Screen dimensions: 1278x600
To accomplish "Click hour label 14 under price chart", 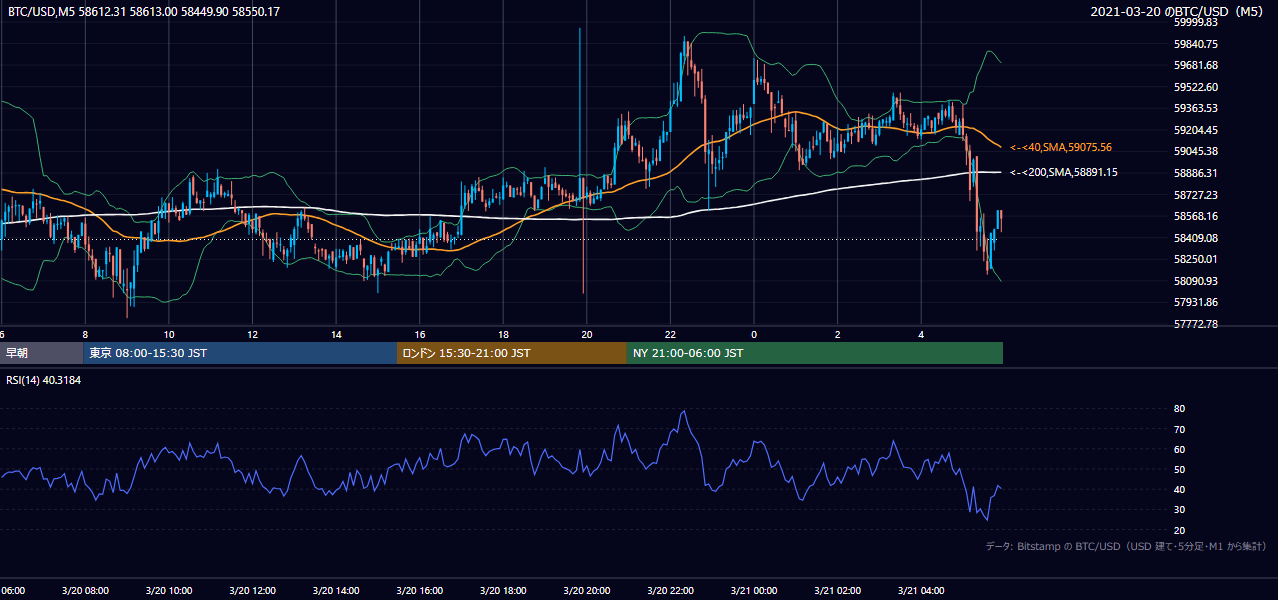I will click(x=336, y=335).
